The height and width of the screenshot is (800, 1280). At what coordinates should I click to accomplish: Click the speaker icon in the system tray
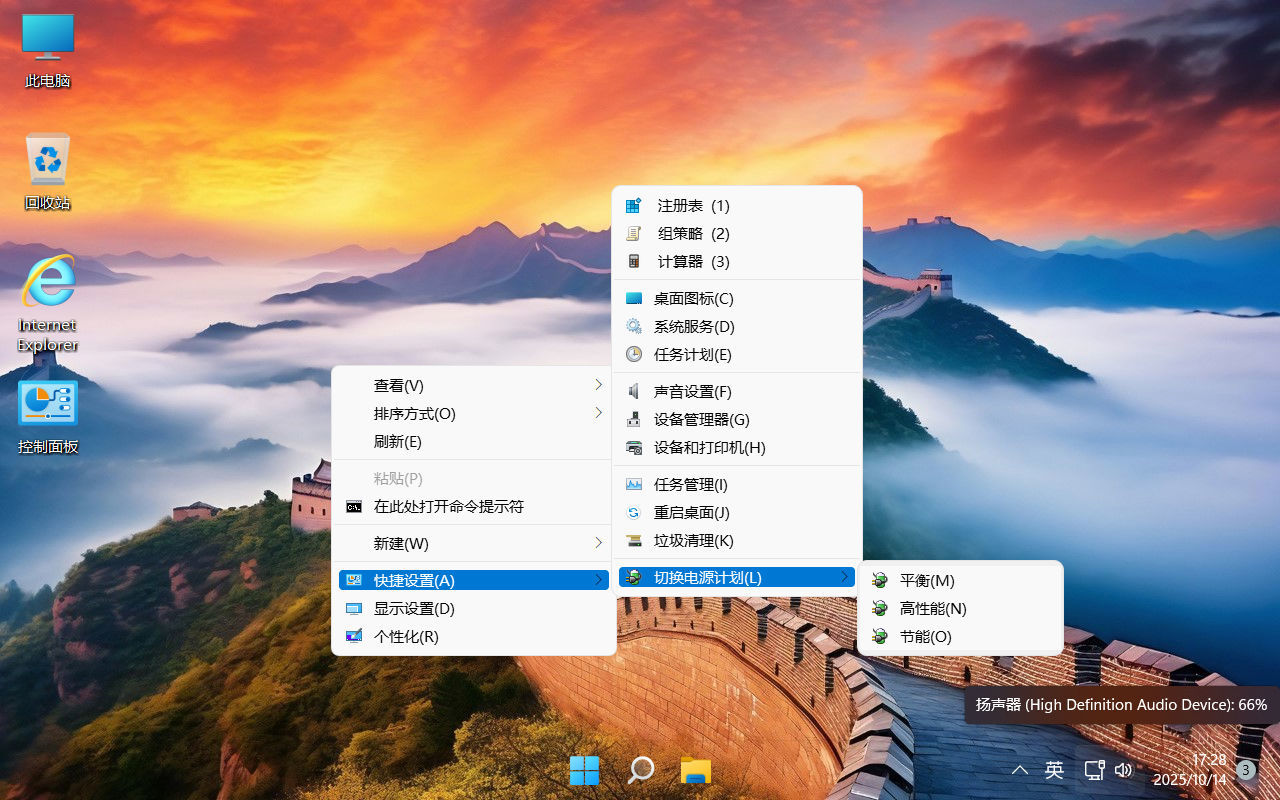pos(1124,770)
